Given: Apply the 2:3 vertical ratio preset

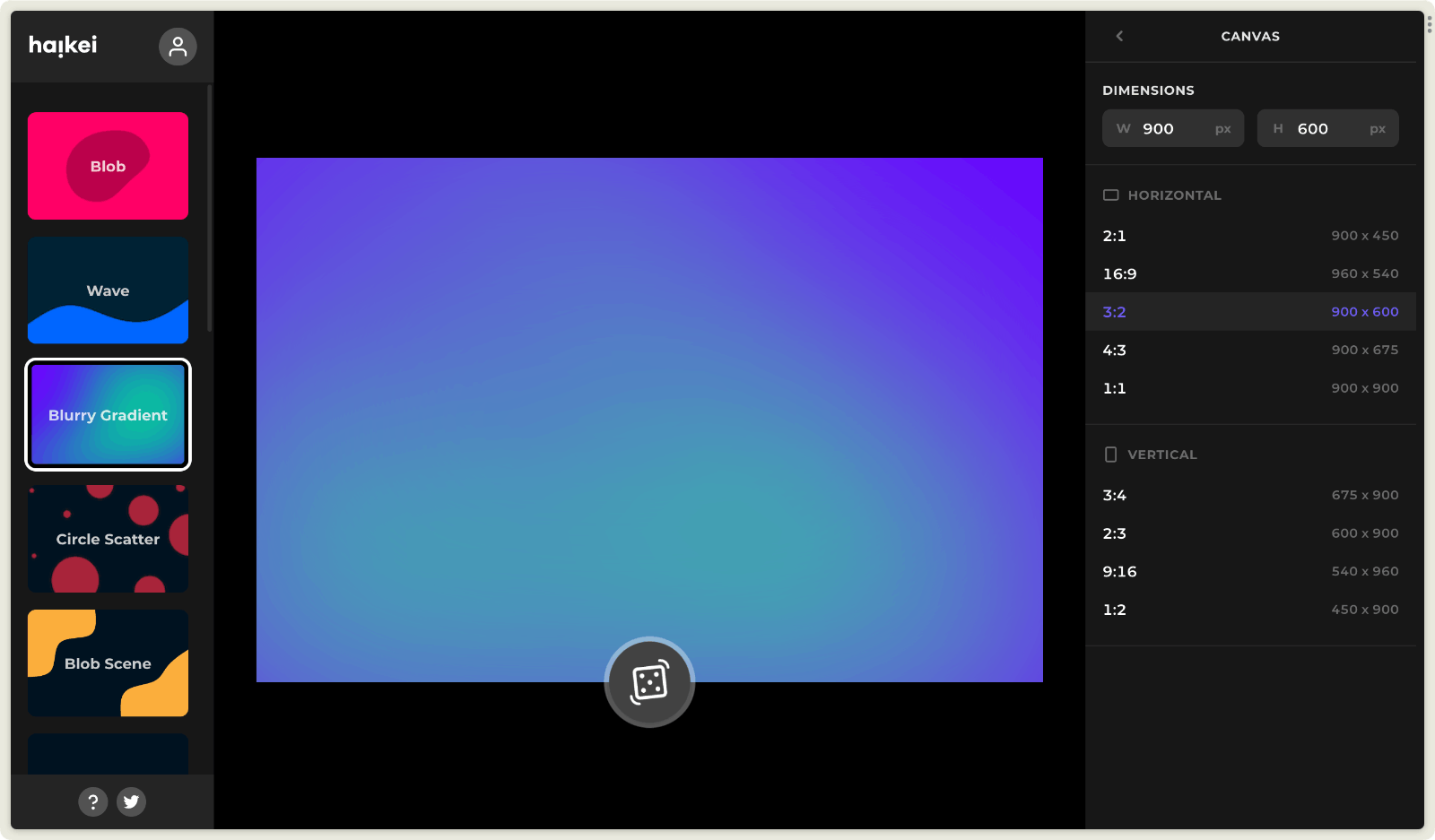Looking at the screenshot, I should click(1250, 533).
